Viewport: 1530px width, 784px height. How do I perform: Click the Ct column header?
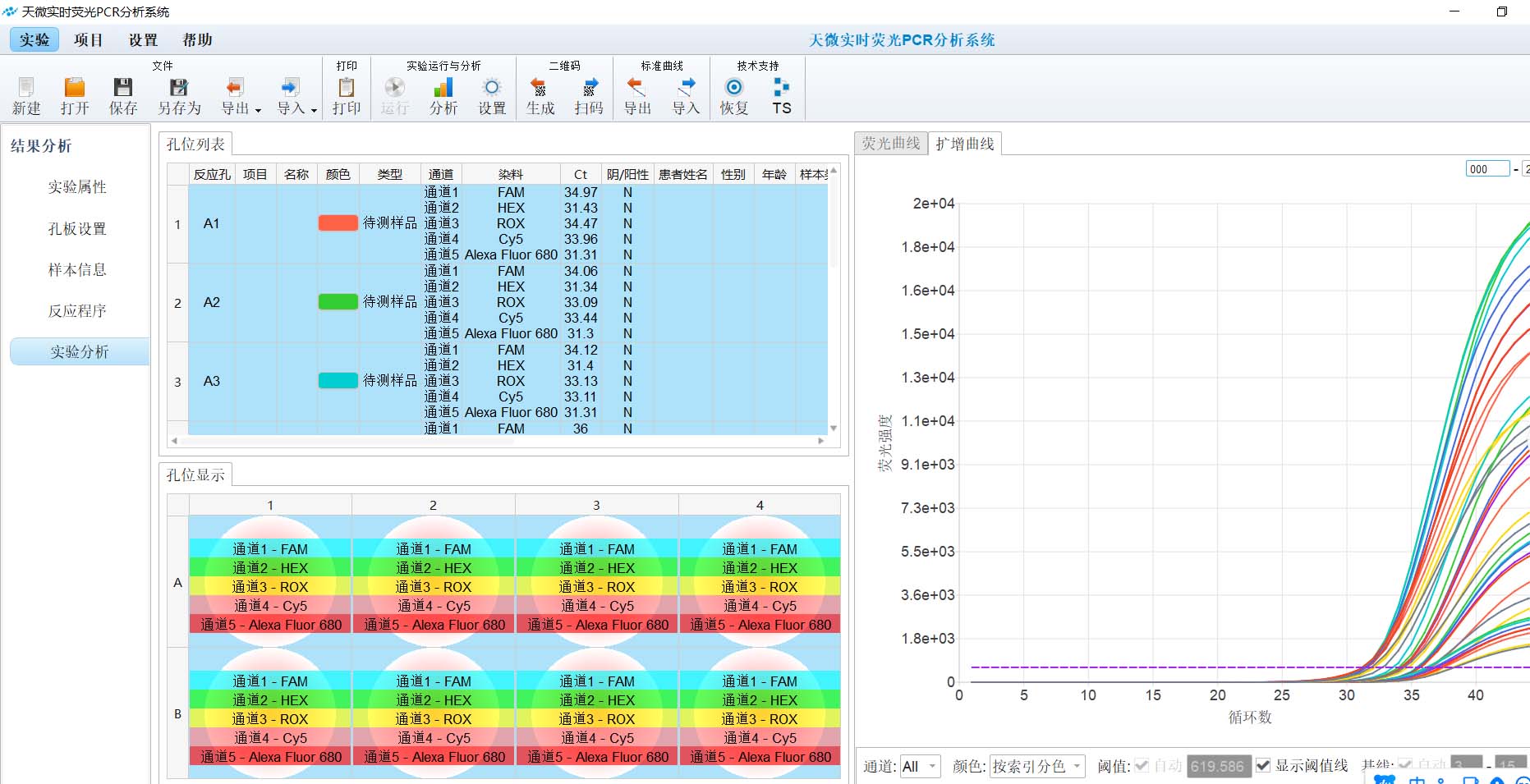pos(581,174)
